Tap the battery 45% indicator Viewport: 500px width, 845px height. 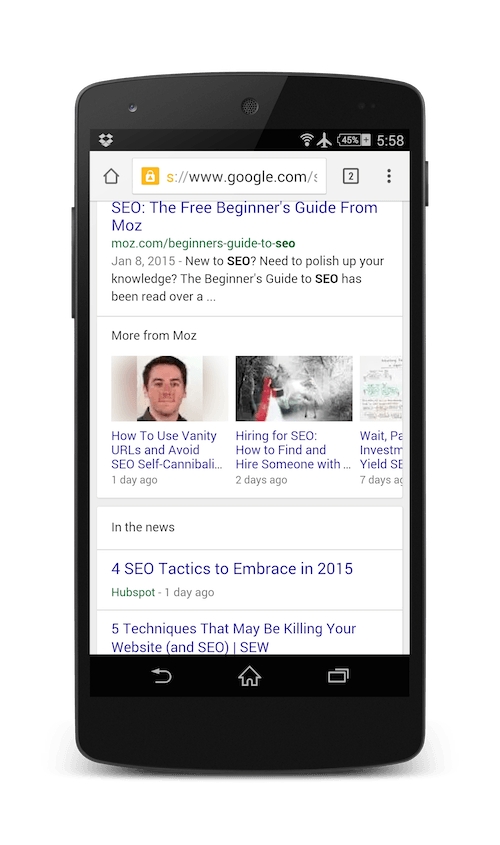click(x=354, y=140)
